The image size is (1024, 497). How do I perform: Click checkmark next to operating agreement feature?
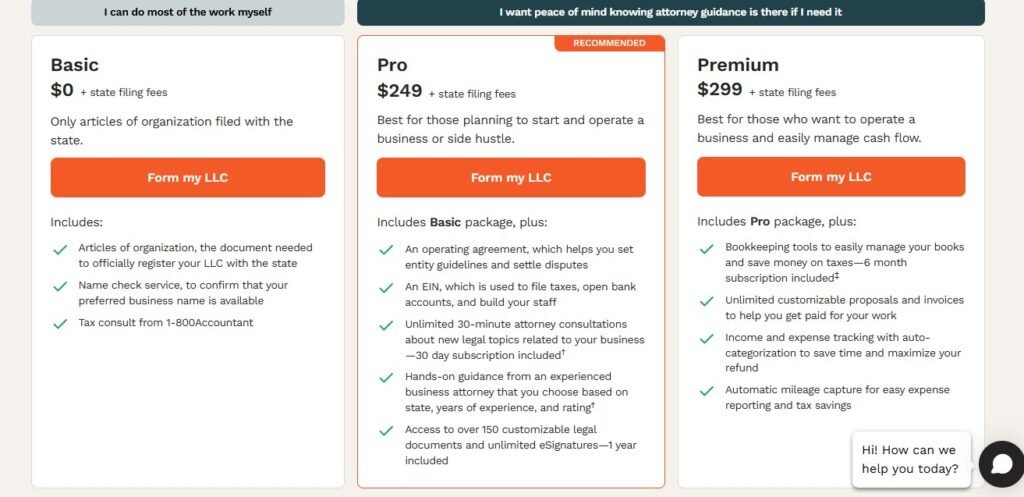(x=386, y=250)
